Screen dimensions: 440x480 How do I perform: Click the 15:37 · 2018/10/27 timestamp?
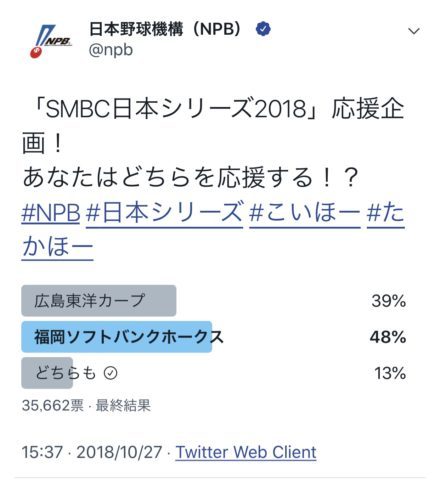92,452
